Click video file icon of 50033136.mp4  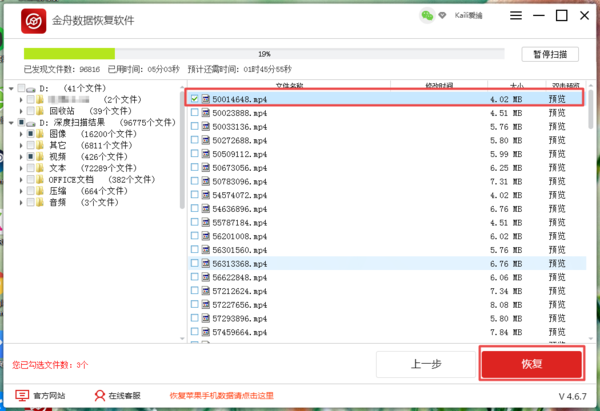(x=205, y=126)
